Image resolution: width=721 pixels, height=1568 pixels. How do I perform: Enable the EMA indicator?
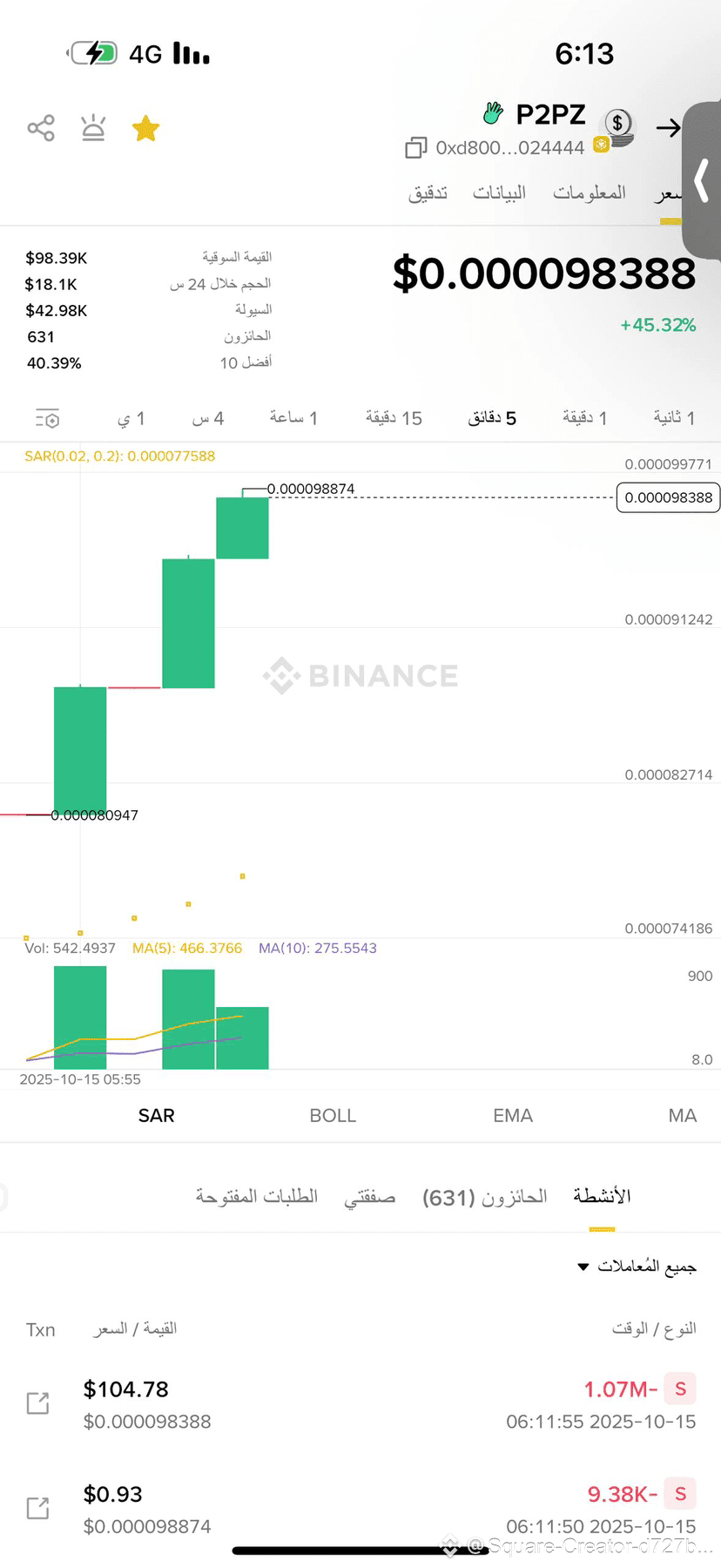coord(513,1115)
